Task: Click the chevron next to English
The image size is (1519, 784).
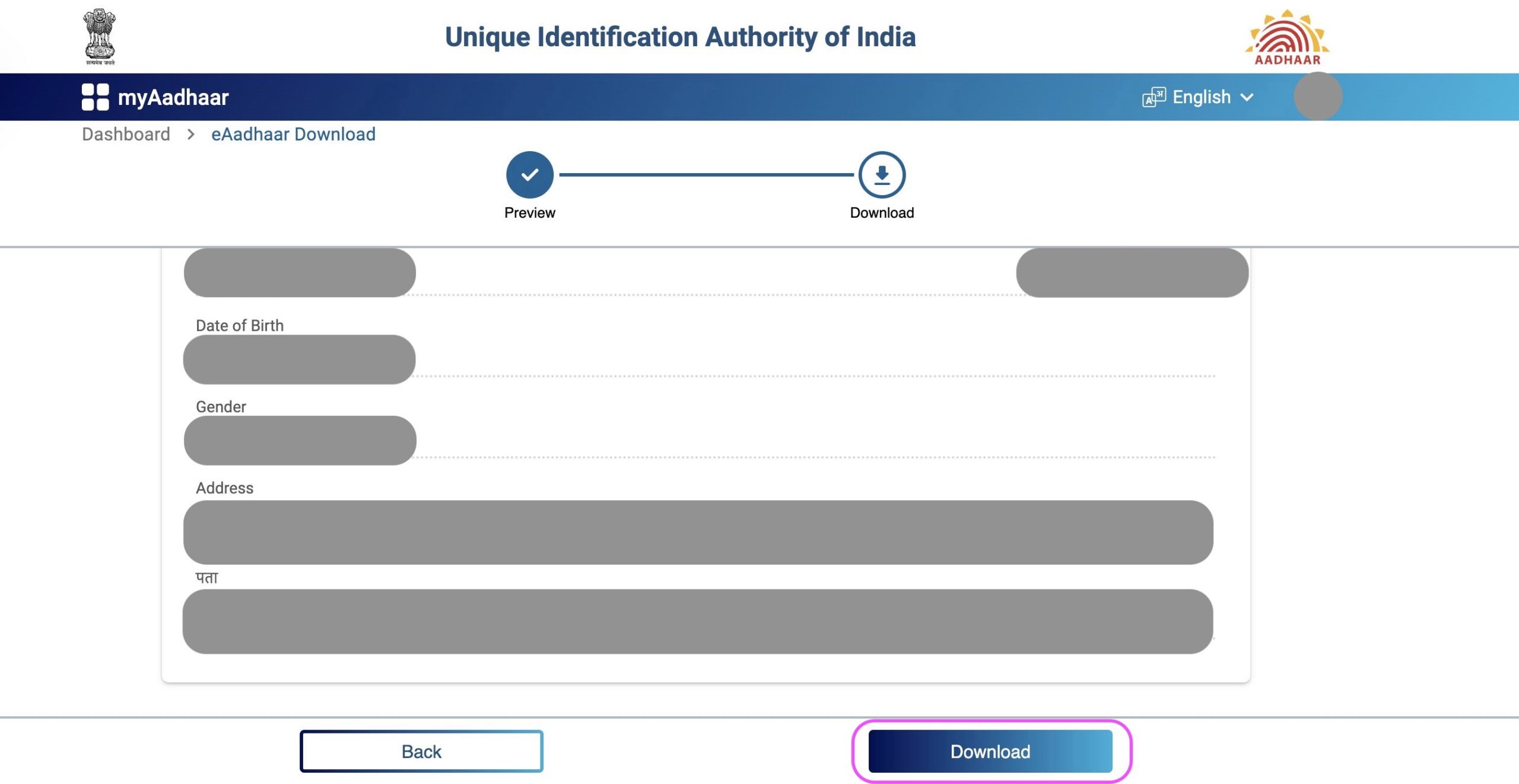Action: point(1247,97)
